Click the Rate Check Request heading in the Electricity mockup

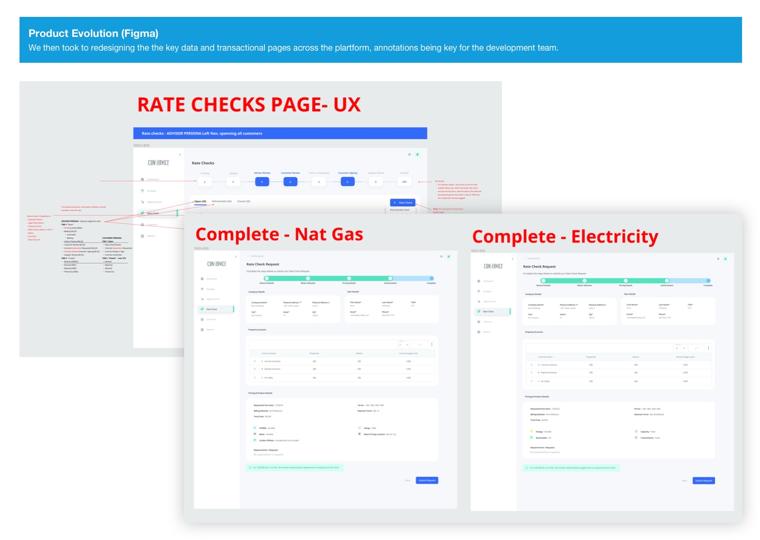pos(539,267)
